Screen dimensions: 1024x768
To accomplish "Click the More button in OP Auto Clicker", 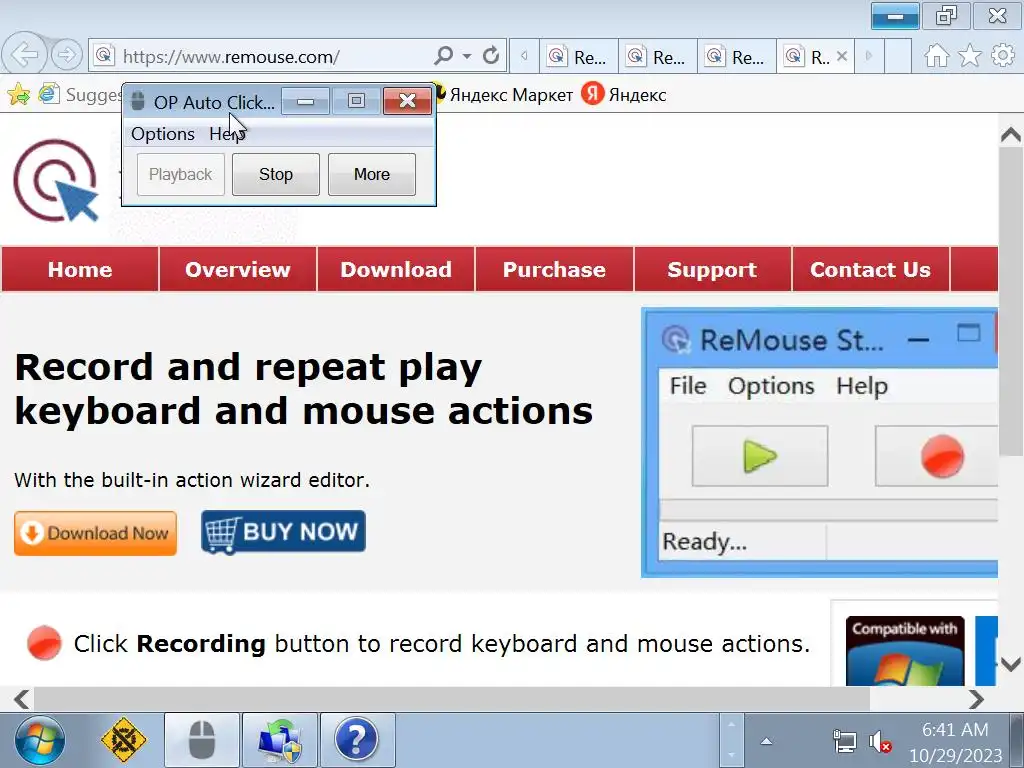I will tap(372, 174).
